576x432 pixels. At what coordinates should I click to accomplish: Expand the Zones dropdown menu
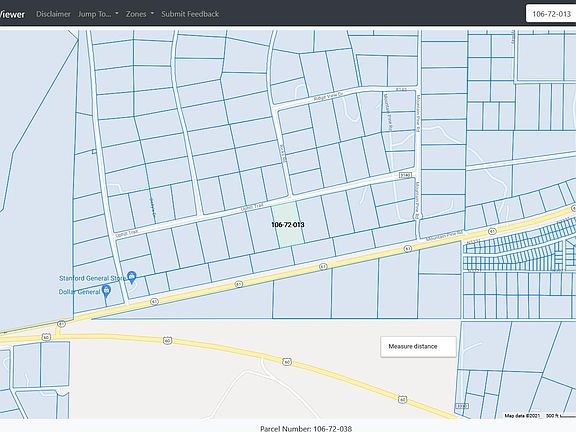pyautogui.click(x=140, y=14)
